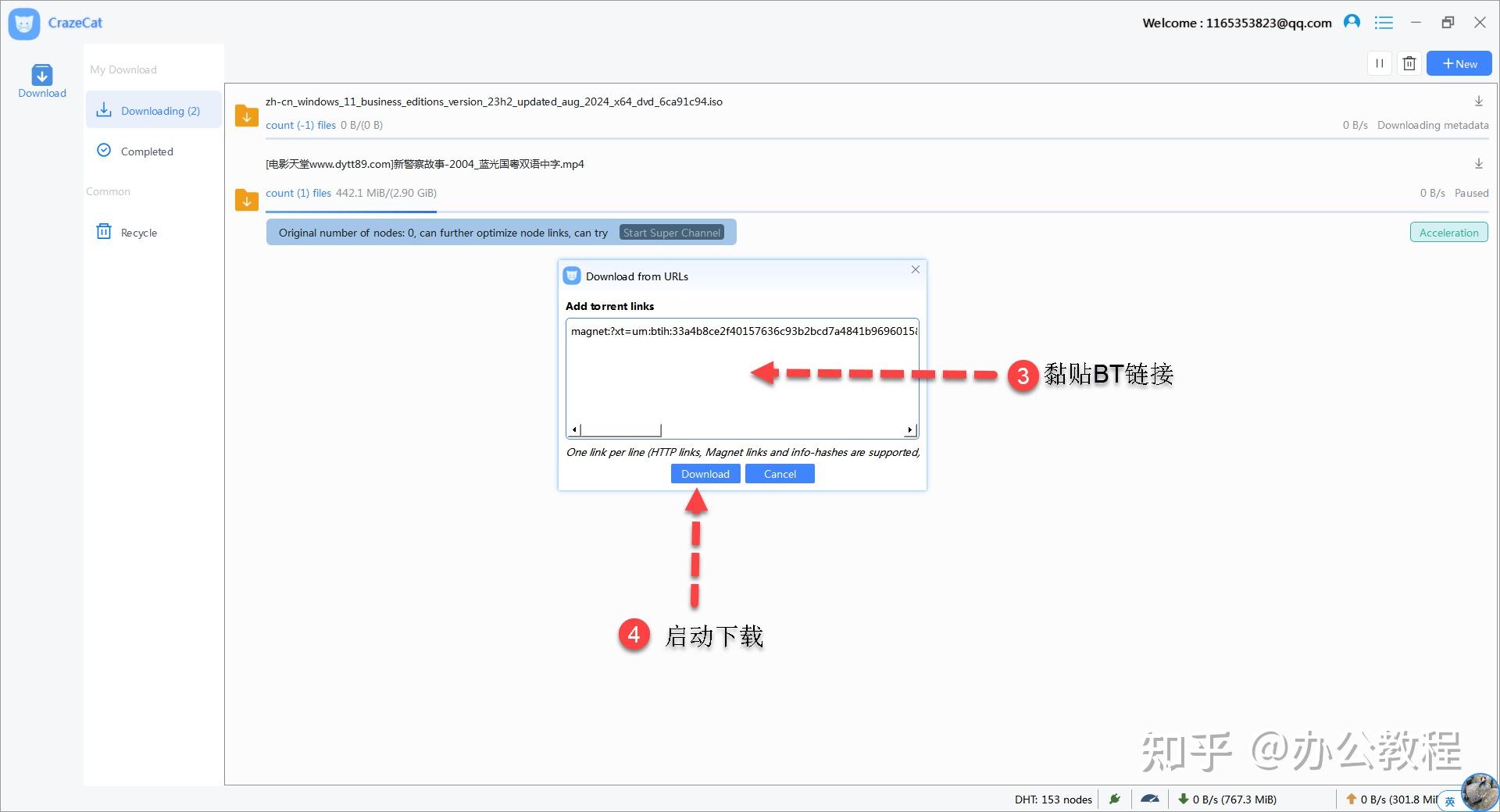Click the Cancel button in the dialog
The width and height of the screenshot is (1500, 812).
[x=780, y=474]
